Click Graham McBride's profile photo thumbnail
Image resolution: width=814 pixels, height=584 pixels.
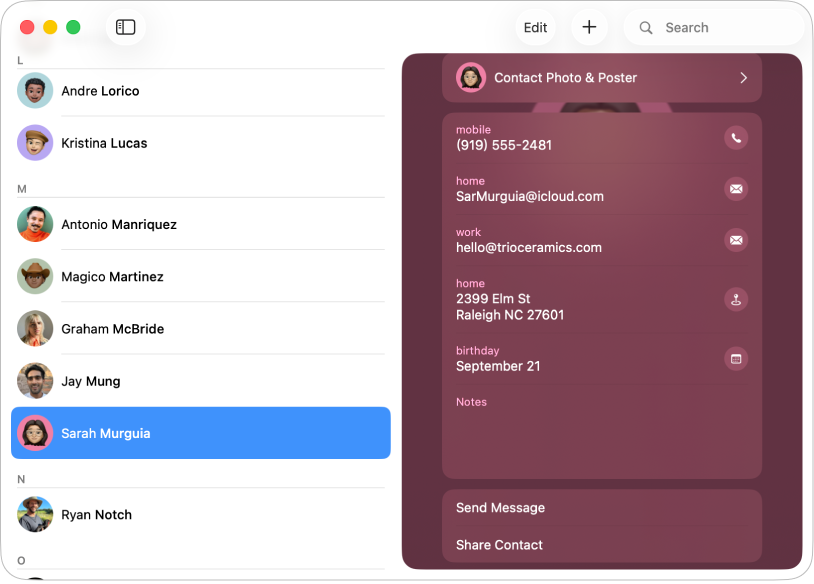[x=35, y=328]
